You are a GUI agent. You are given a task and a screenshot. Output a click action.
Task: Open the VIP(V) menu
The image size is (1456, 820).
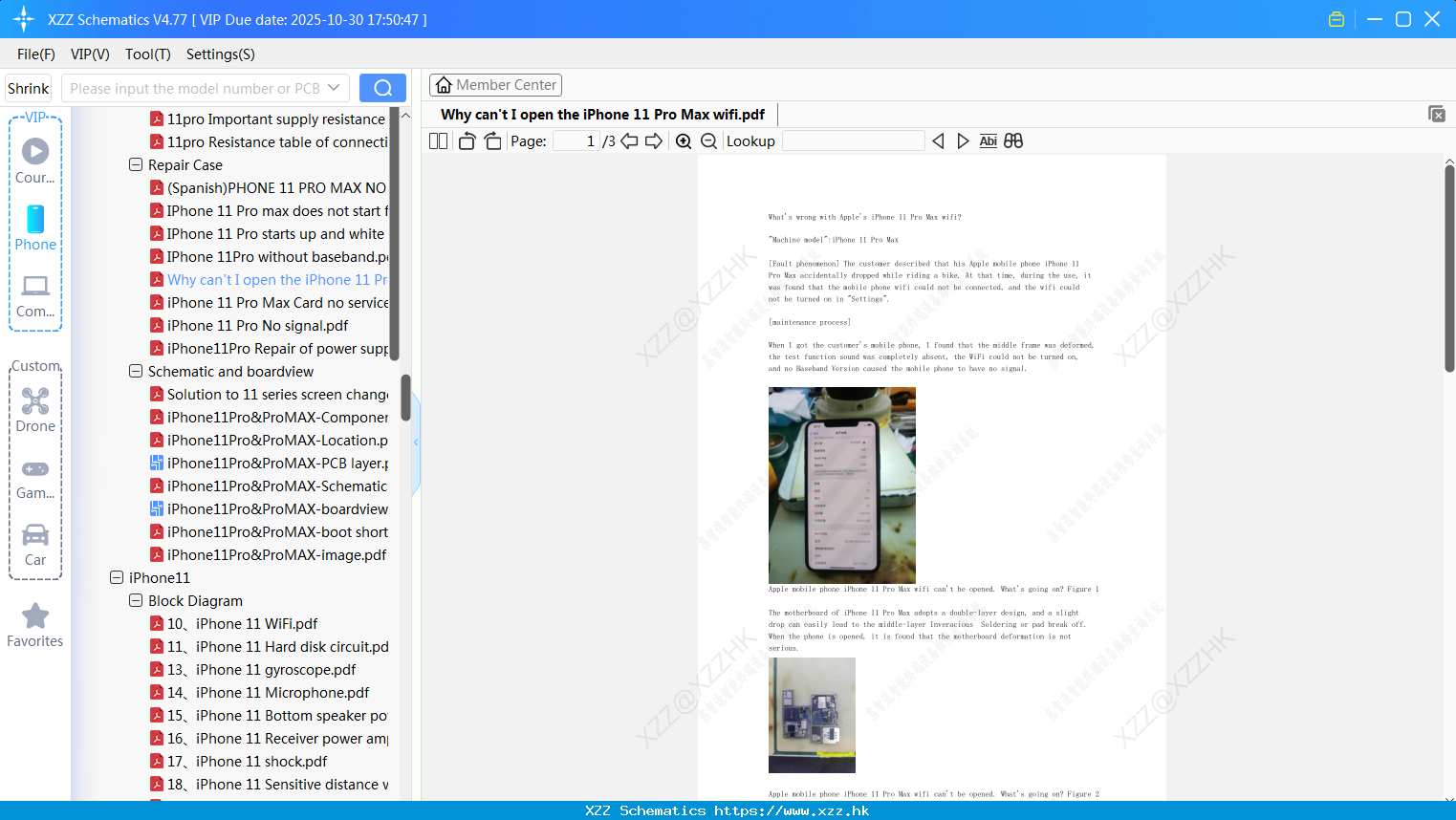[x=90, y=54]
